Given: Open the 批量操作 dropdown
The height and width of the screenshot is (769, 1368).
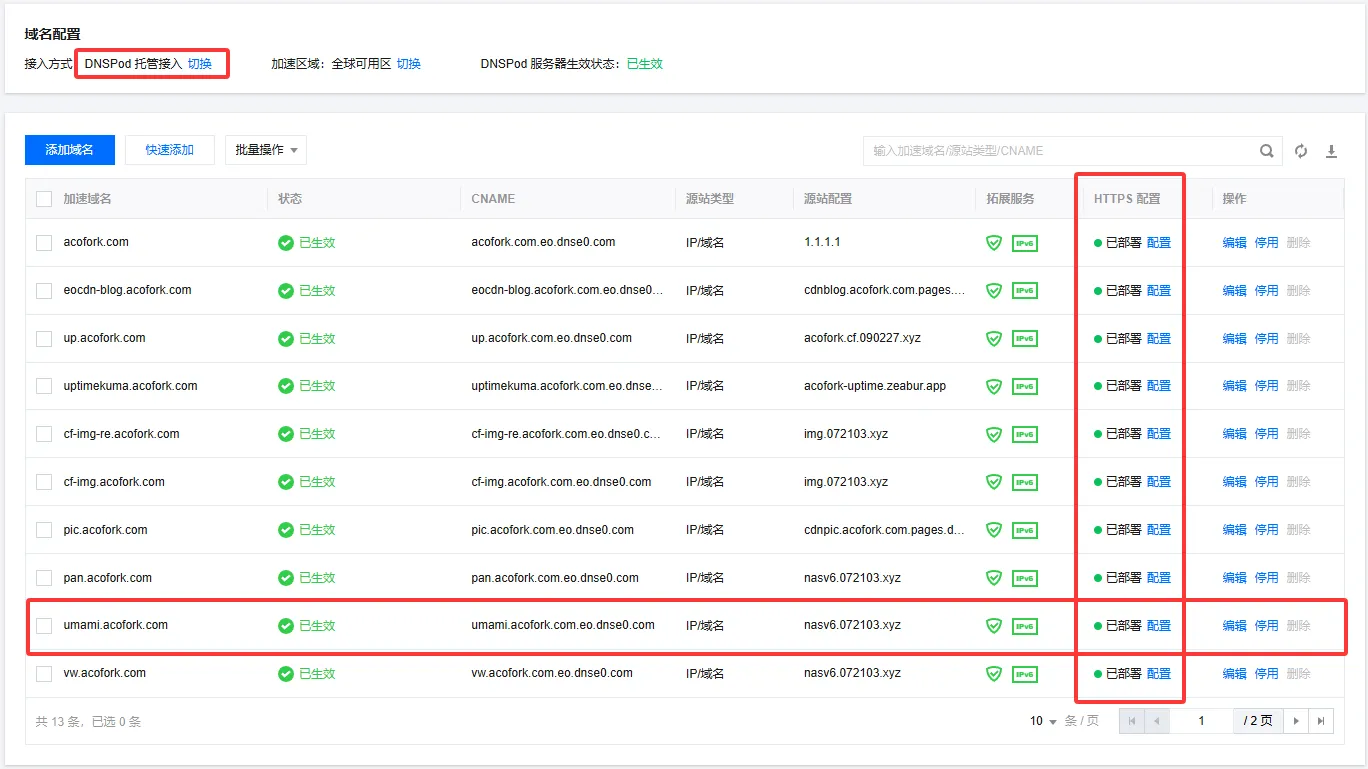Looking at the screenshot, I should coord(265,150).
